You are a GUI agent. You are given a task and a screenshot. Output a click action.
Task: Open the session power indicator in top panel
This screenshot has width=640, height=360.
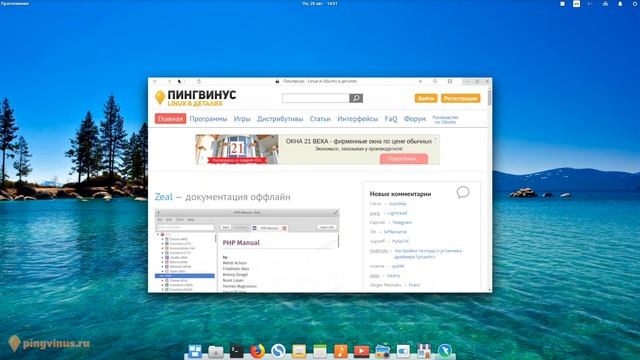[x=635, y=4]
